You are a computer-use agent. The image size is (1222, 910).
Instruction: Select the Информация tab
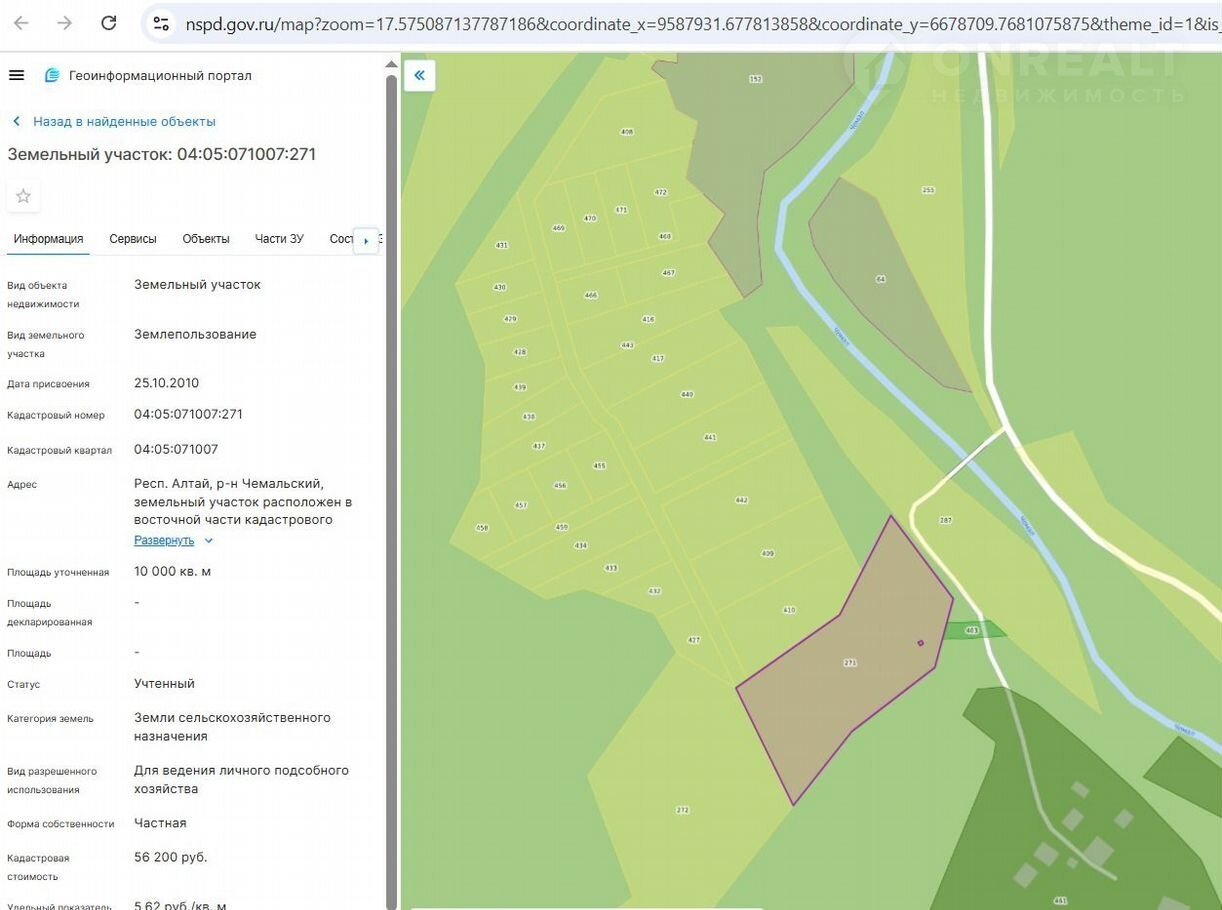click(x=48, y=239)
